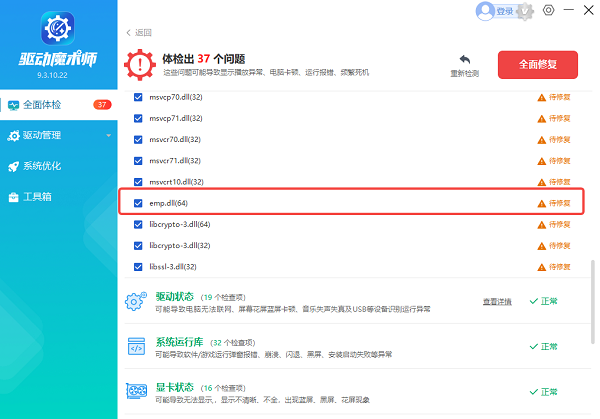Click the 显卡状态 section title
The height and width of the screenshot is (419, 600).
[175, 387]
